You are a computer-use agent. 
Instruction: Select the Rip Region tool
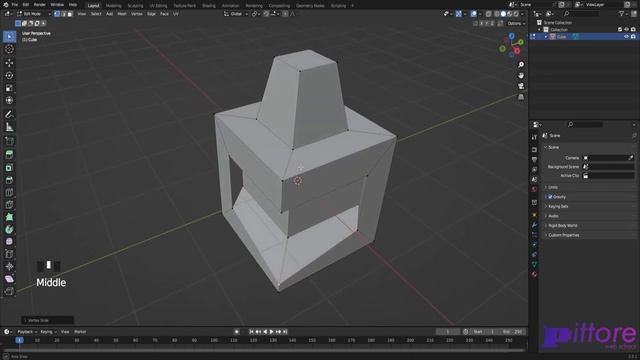(x=9, y=291)
